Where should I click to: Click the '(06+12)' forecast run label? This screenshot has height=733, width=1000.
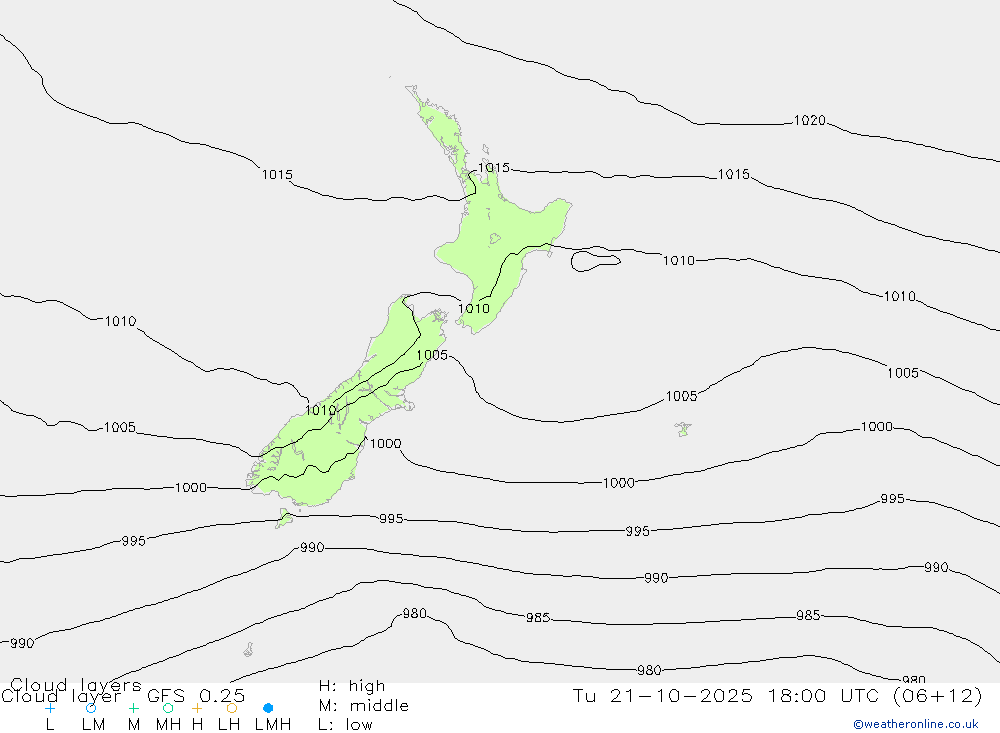pos(938,696)
